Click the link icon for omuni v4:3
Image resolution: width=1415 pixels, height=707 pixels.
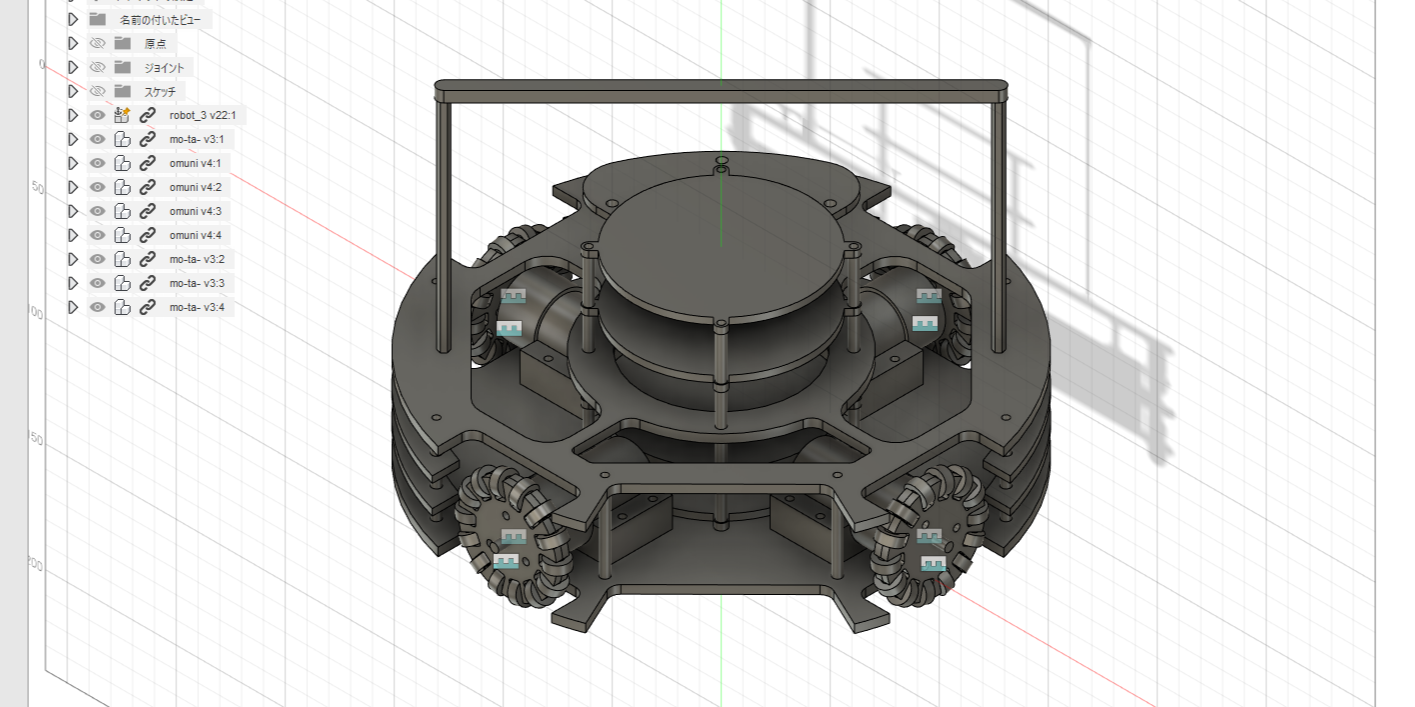coord(148,211)
